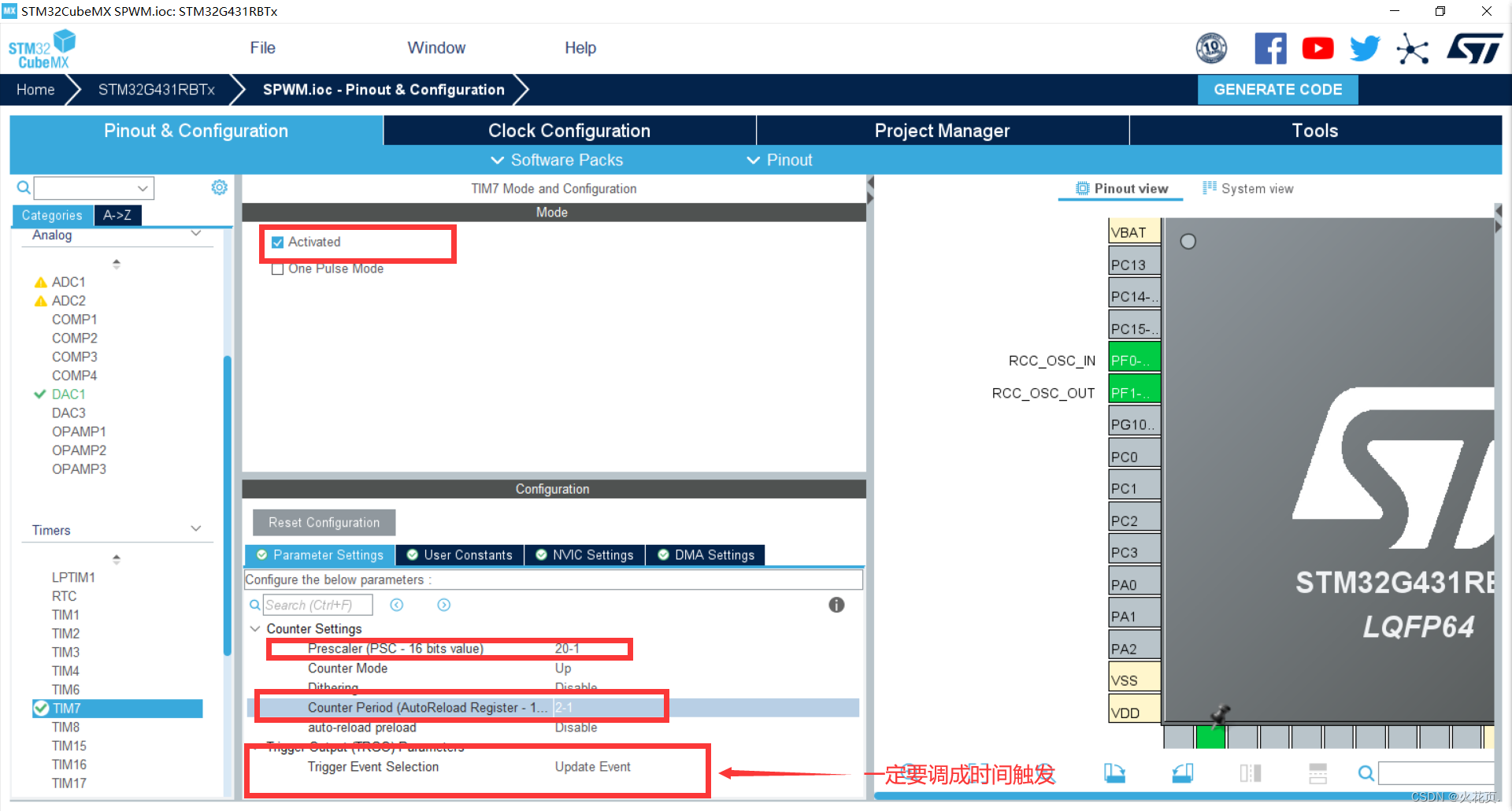Select the A->Z sorting tab
This screenshot has height=811, width=1512.
tap(117, 215)
